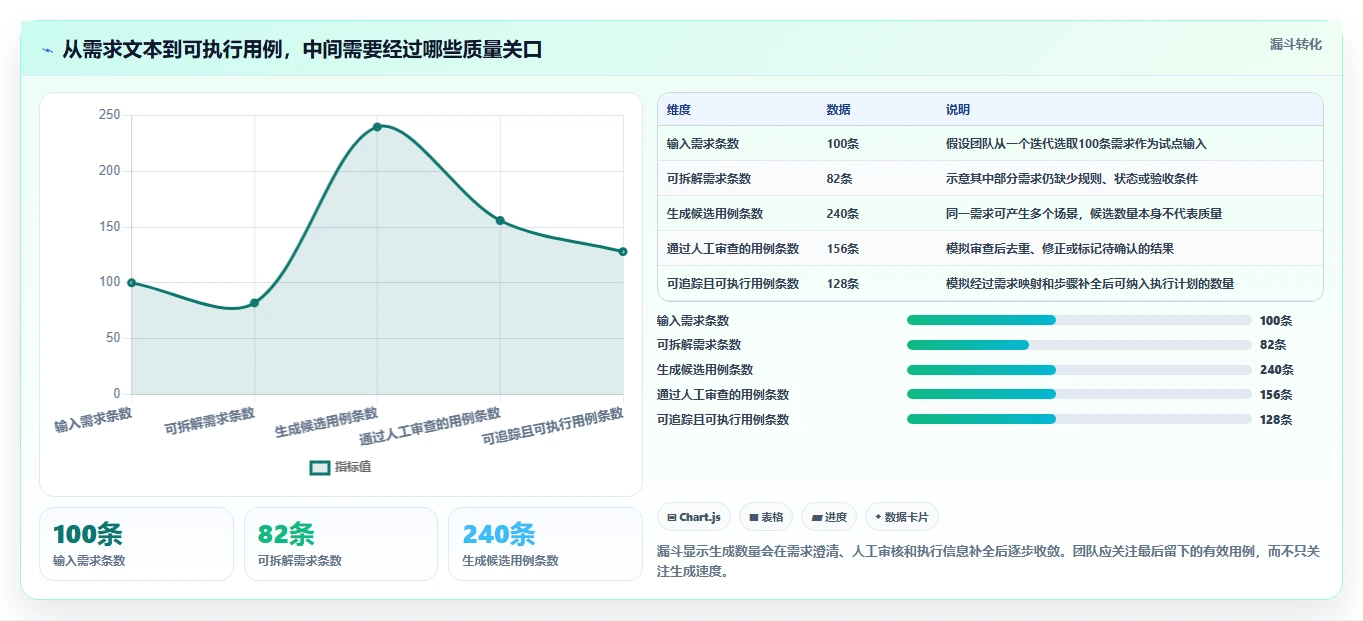This screenshot has height=621, width=1363.
Task: Open the 100条 输入需求条数 data card
Action: [x=136, y=544]
